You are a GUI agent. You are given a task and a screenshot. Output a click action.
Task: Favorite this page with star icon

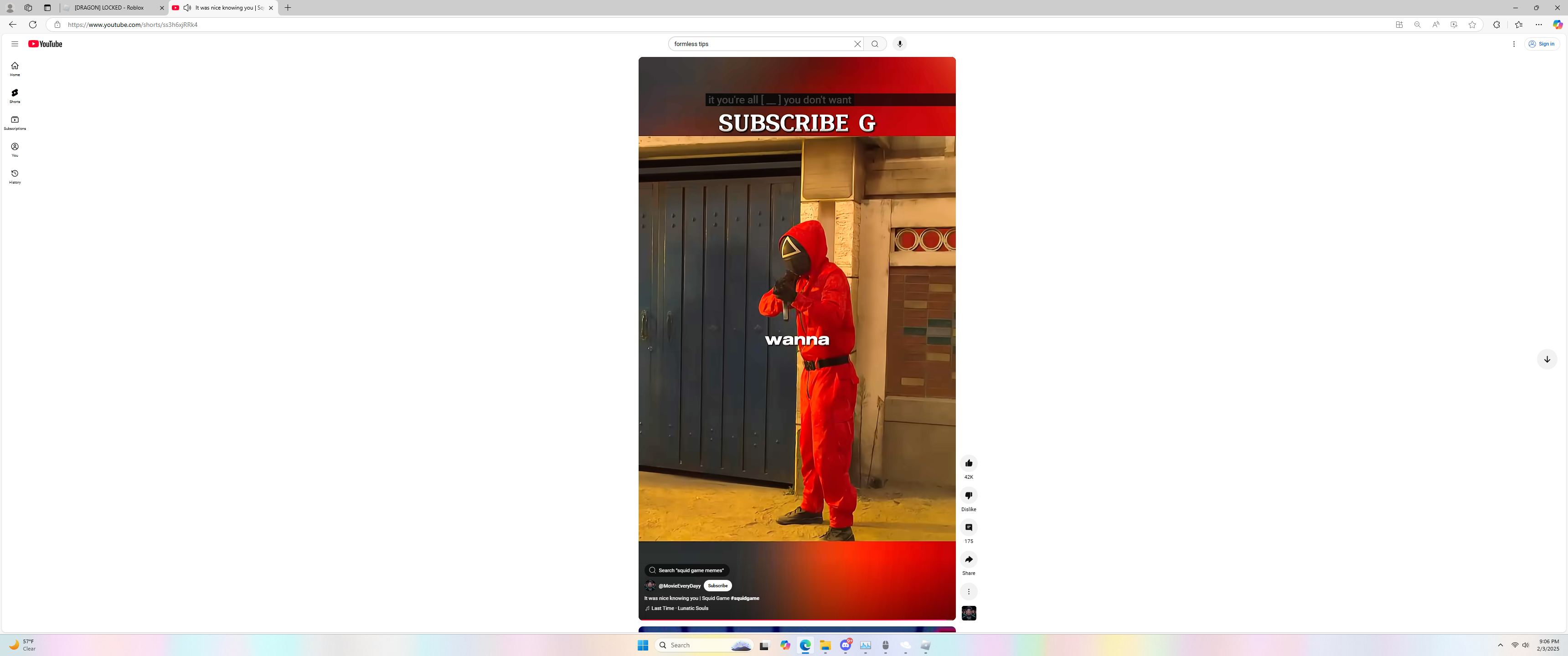point(1472,25)
